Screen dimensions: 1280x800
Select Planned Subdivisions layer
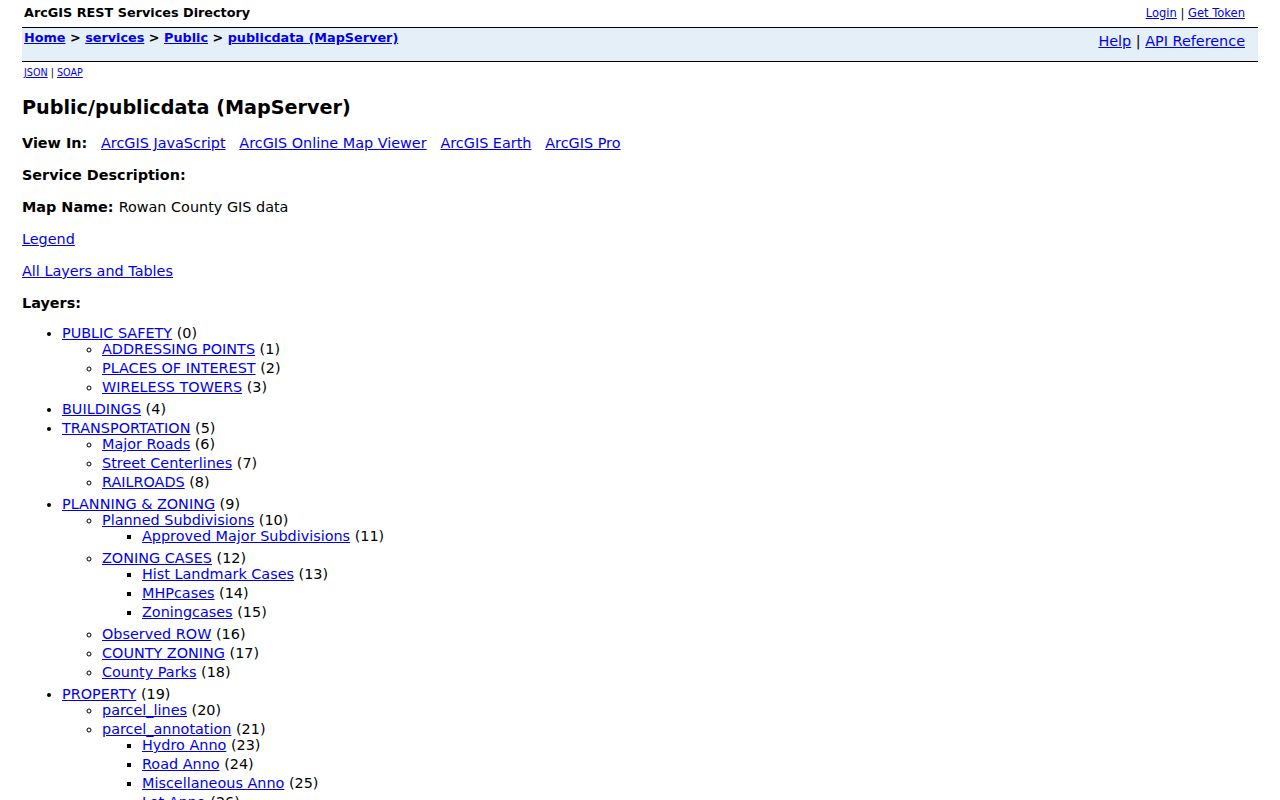pyautogui.click(x=178, y=520)
